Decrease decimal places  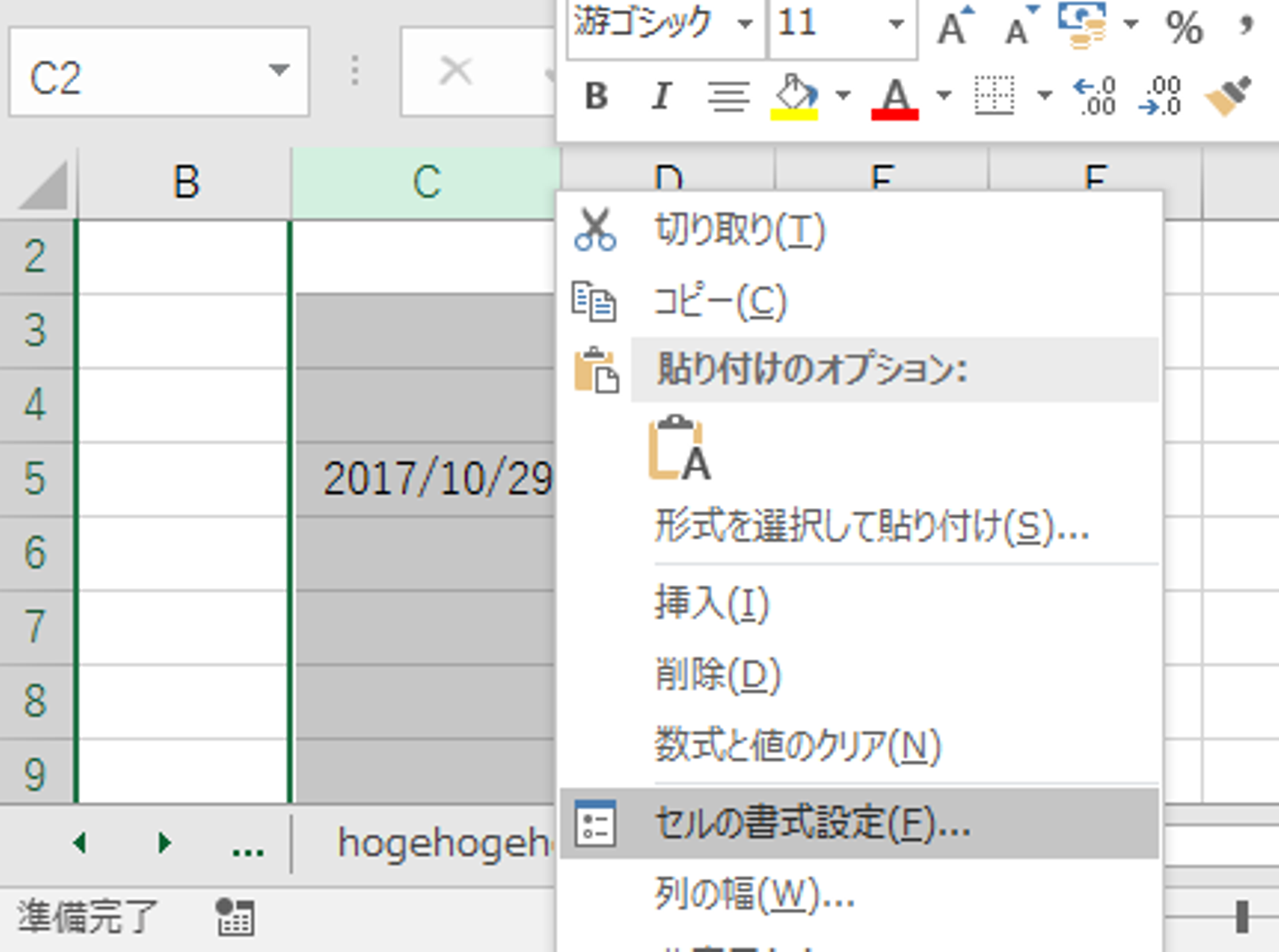(1161, 96)
